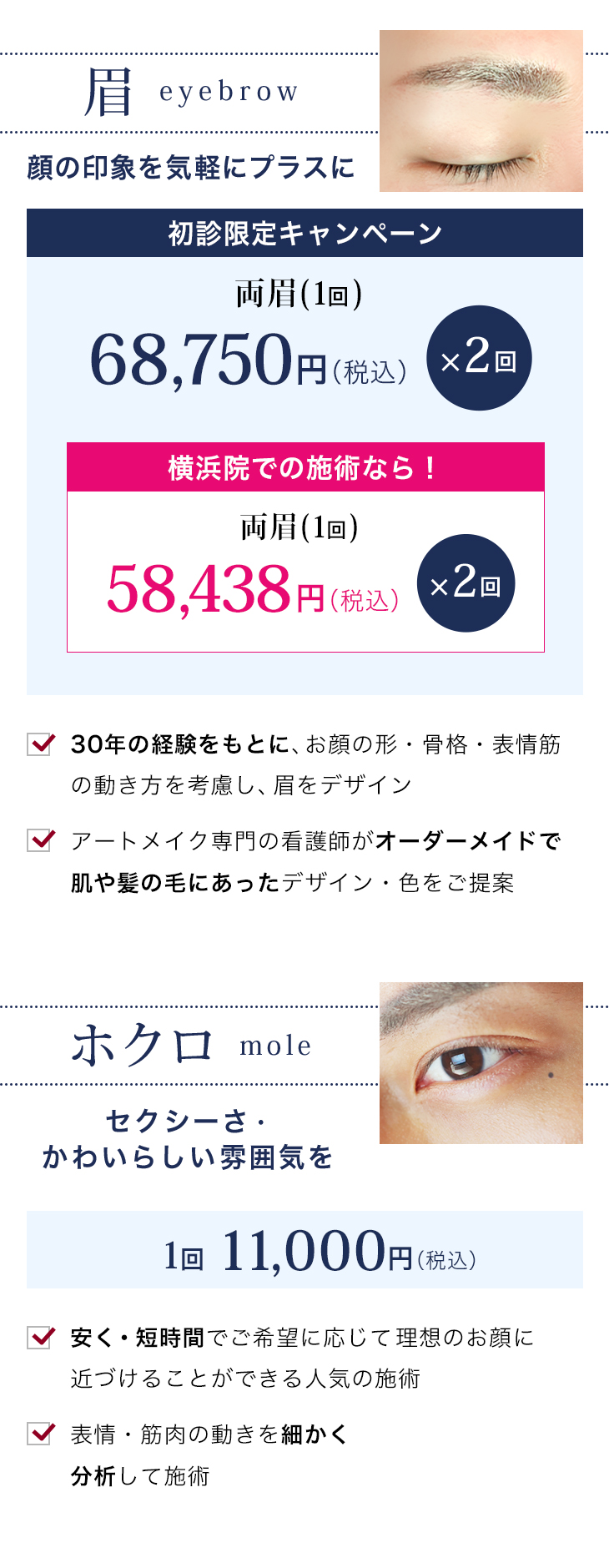Click the セクシーさ・かわいらしい雰囲気を tagline
The height and width of the screenshot is (1568, 609).
[x=187, y=1139]
